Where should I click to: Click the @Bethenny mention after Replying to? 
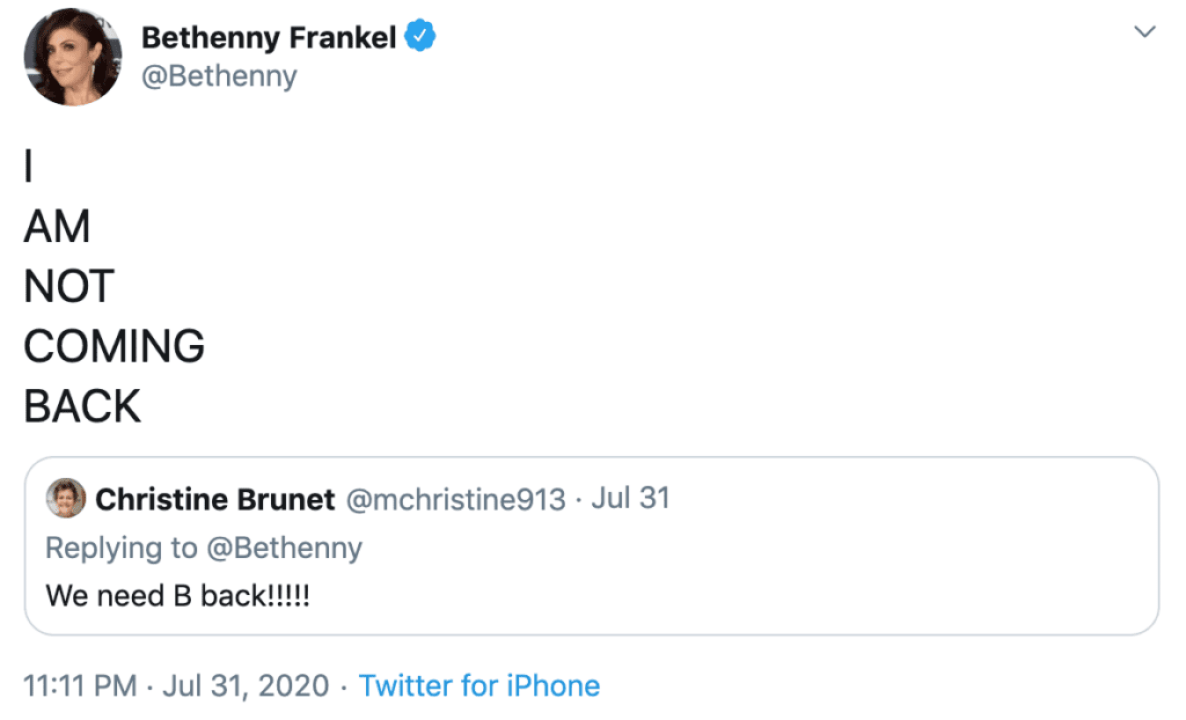[x=283, y=548]
